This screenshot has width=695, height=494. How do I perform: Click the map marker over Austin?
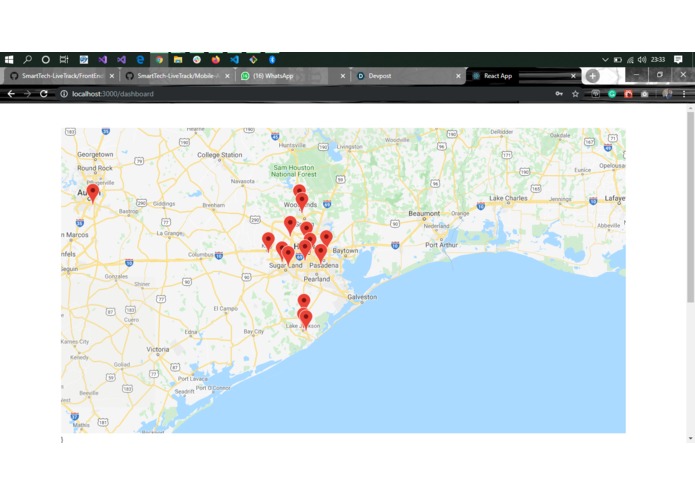click(93, 193)
